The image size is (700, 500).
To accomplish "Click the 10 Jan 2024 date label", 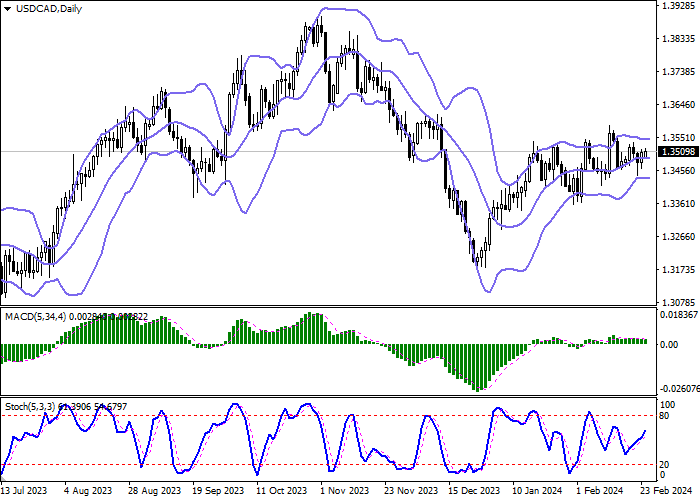I will (538, 491).
